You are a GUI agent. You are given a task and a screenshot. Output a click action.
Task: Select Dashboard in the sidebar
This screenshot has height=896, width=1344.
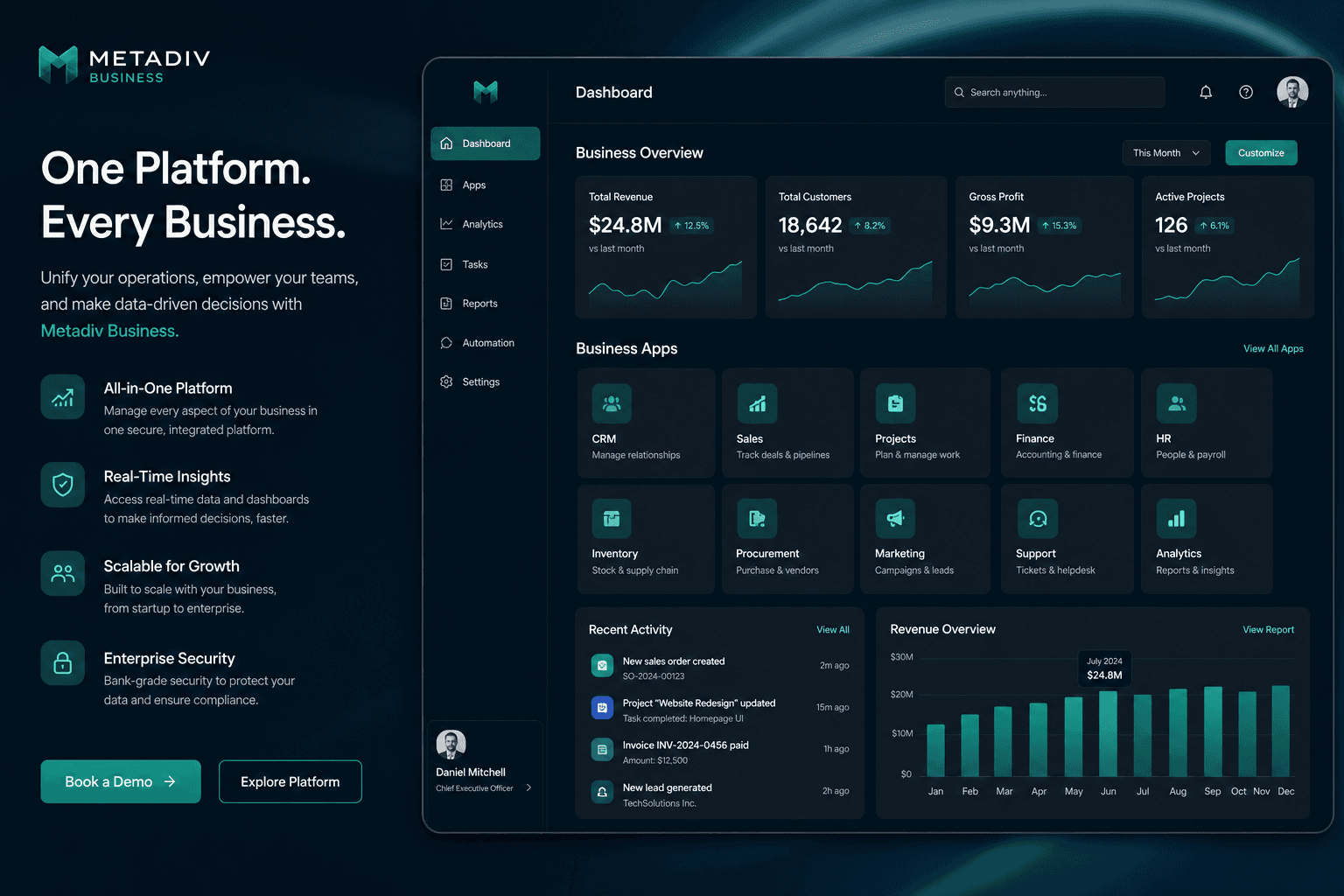(x=486, y=143)
